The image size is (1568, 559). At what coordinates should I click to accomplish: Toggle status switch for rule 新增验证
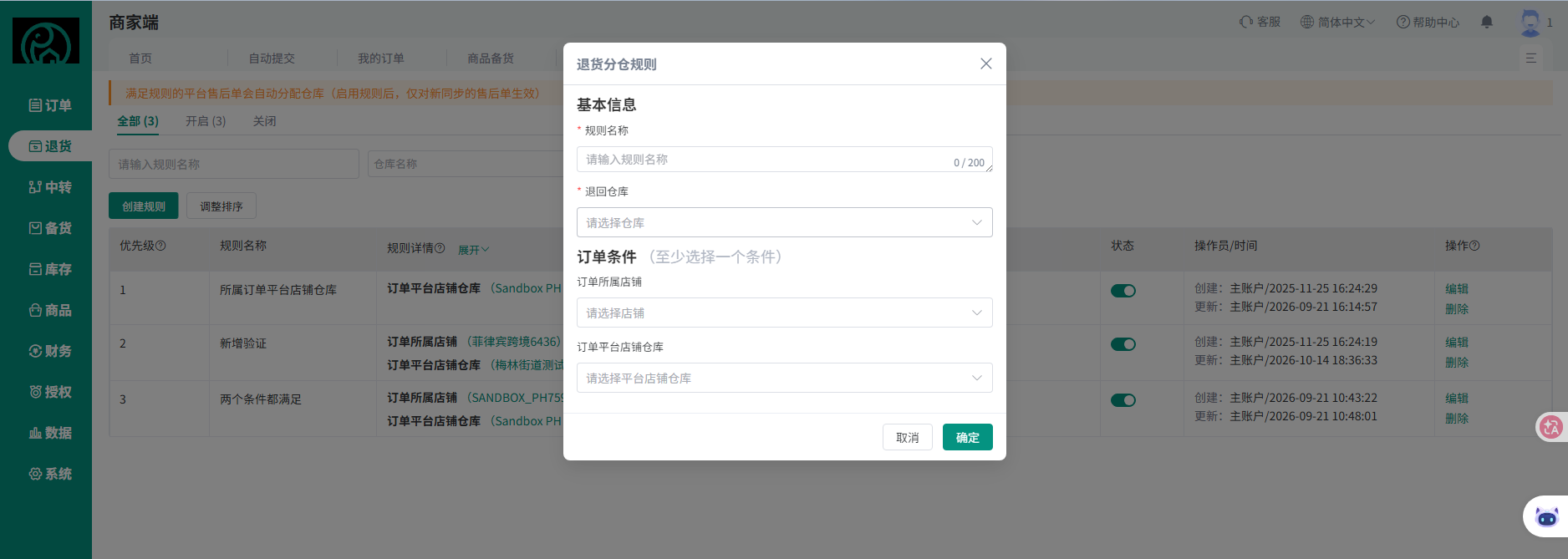[x=1123, y=344]
